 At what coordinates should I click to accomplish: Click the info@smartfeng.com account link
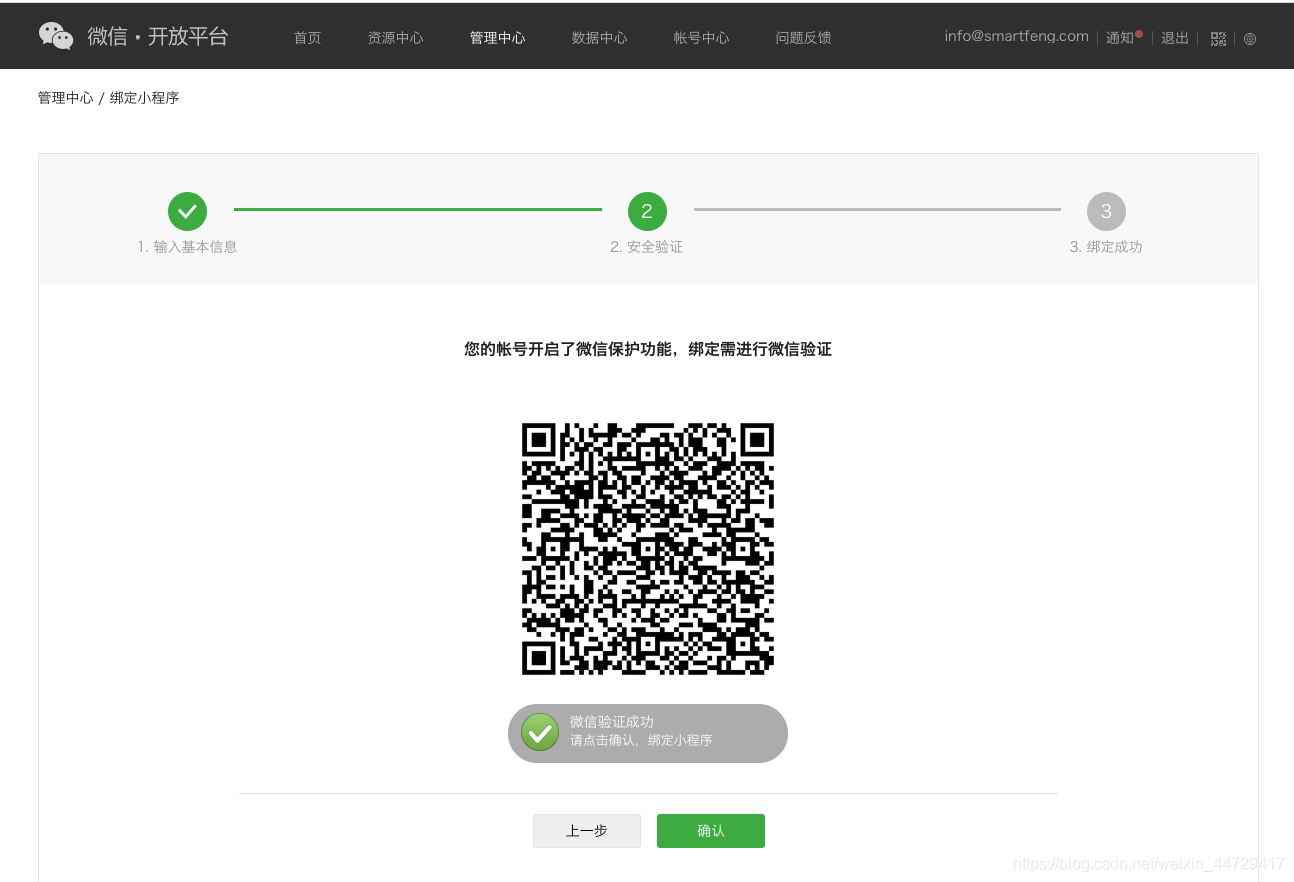[x=1016, y=36]
